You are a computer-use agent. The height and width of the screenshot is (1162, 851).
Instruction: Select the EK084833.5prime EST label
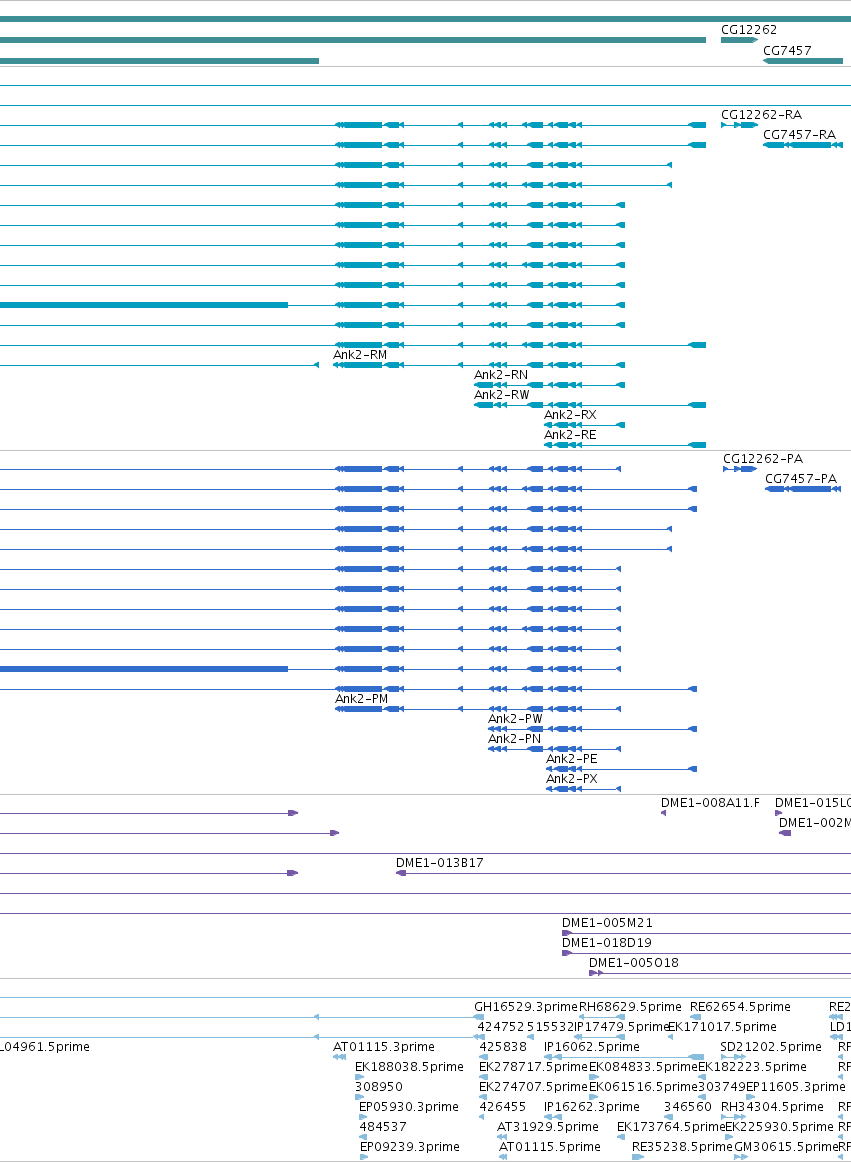pyautogui.click(x=643, y=1067)
